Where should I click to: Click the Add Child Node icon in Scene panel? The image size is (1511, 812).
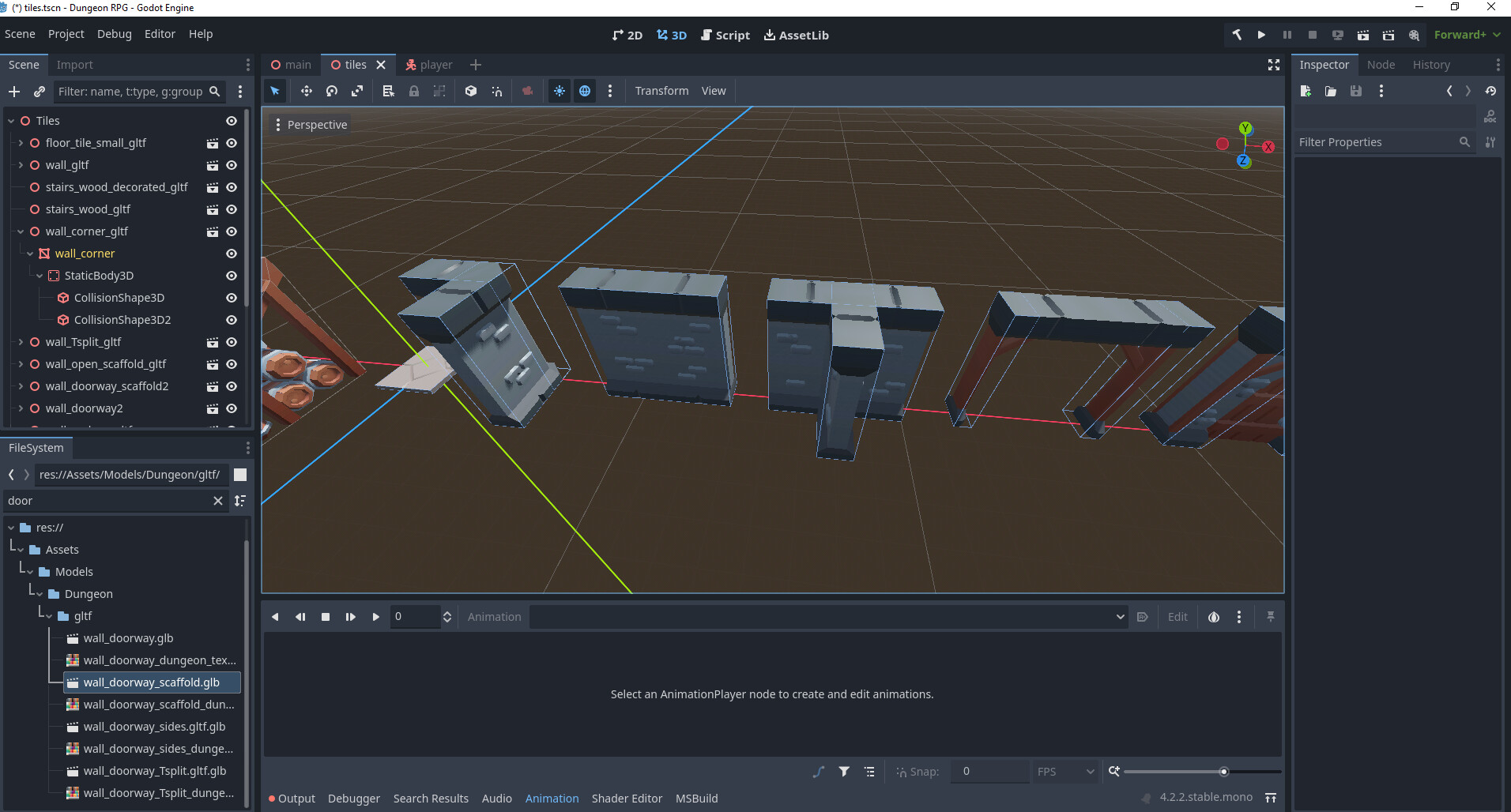tap(14, 91)
